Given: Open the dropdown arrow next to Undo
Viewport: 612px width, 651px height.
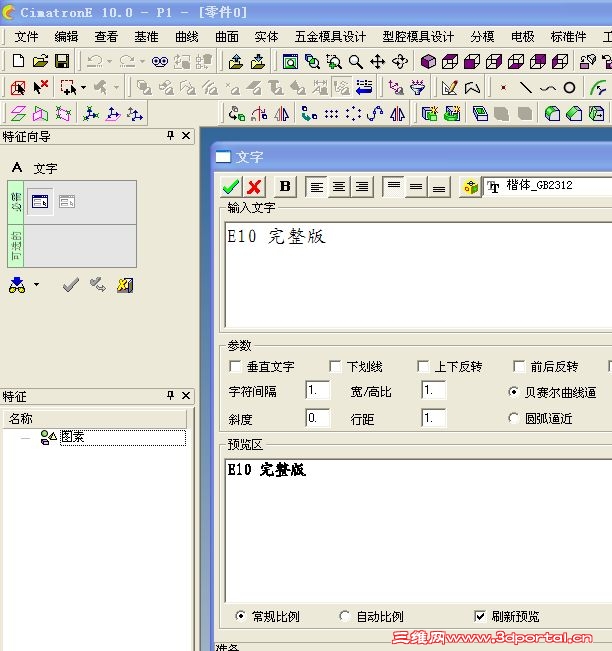Looking at the screenshot, I should pos(110,62).
